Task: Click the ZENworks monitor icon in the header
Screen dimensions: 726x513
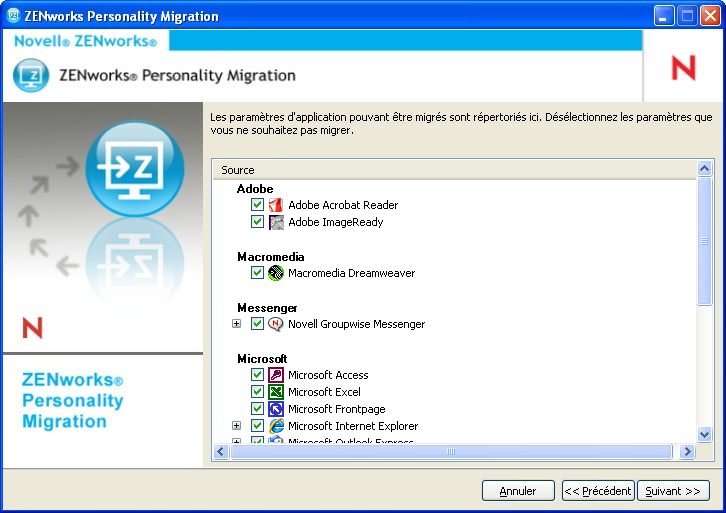Action: point(31,75)
